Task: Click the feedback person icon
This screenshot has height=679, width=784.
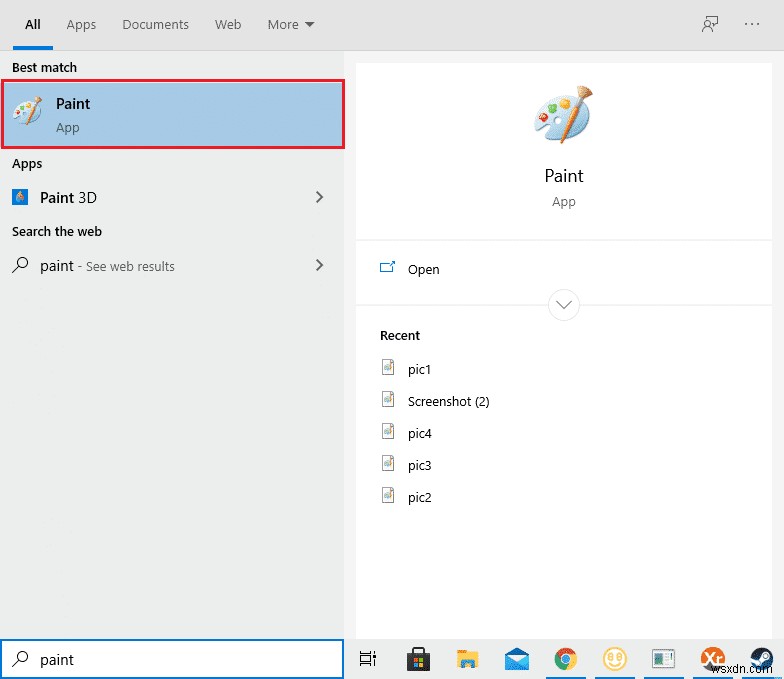Action: (x=710, y=24)
